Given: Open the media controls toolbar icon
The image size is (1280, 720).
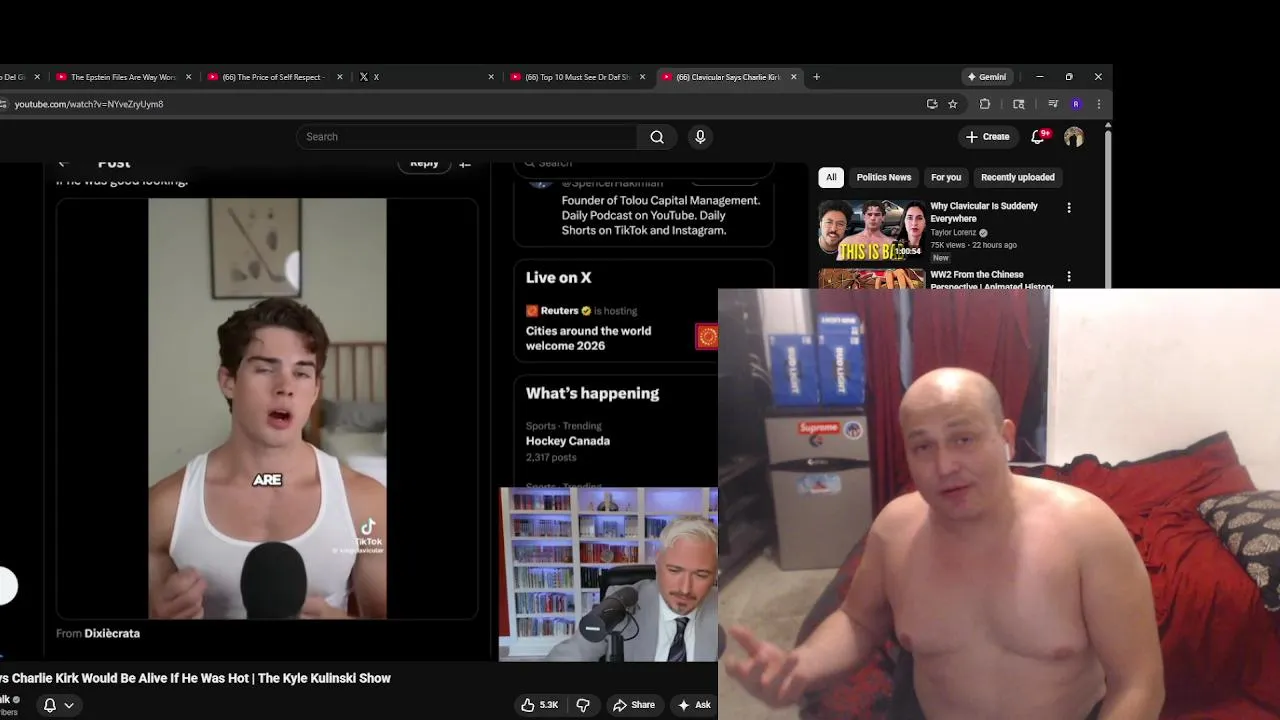Looking at the screenshot, I should click(x=1053, y=104).
